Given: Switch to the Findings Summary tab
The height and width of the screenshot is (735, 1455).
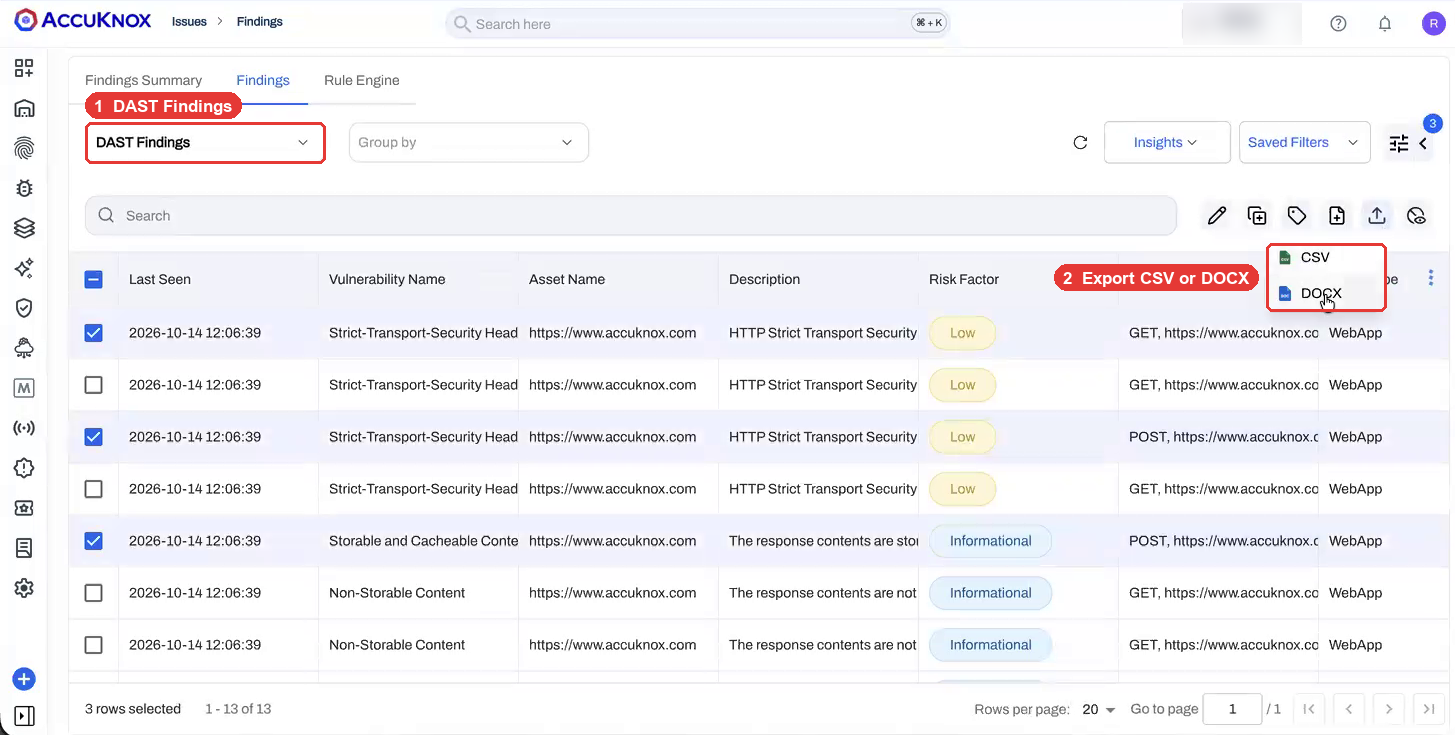Looking at the screenshot, I should (x=143, y=80).
